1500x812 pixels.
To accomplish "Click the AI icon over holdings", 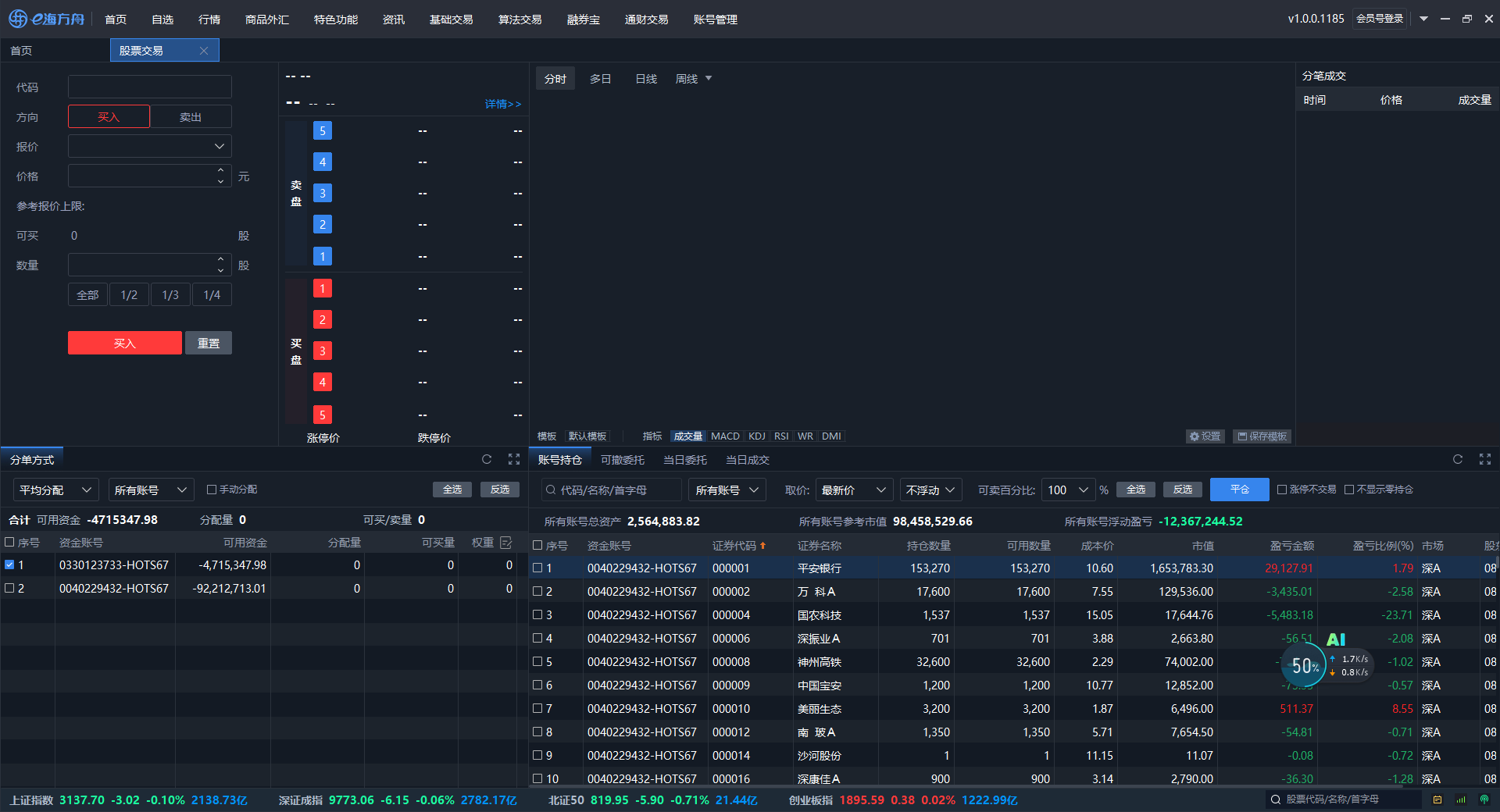I will tap(1336, 639).
